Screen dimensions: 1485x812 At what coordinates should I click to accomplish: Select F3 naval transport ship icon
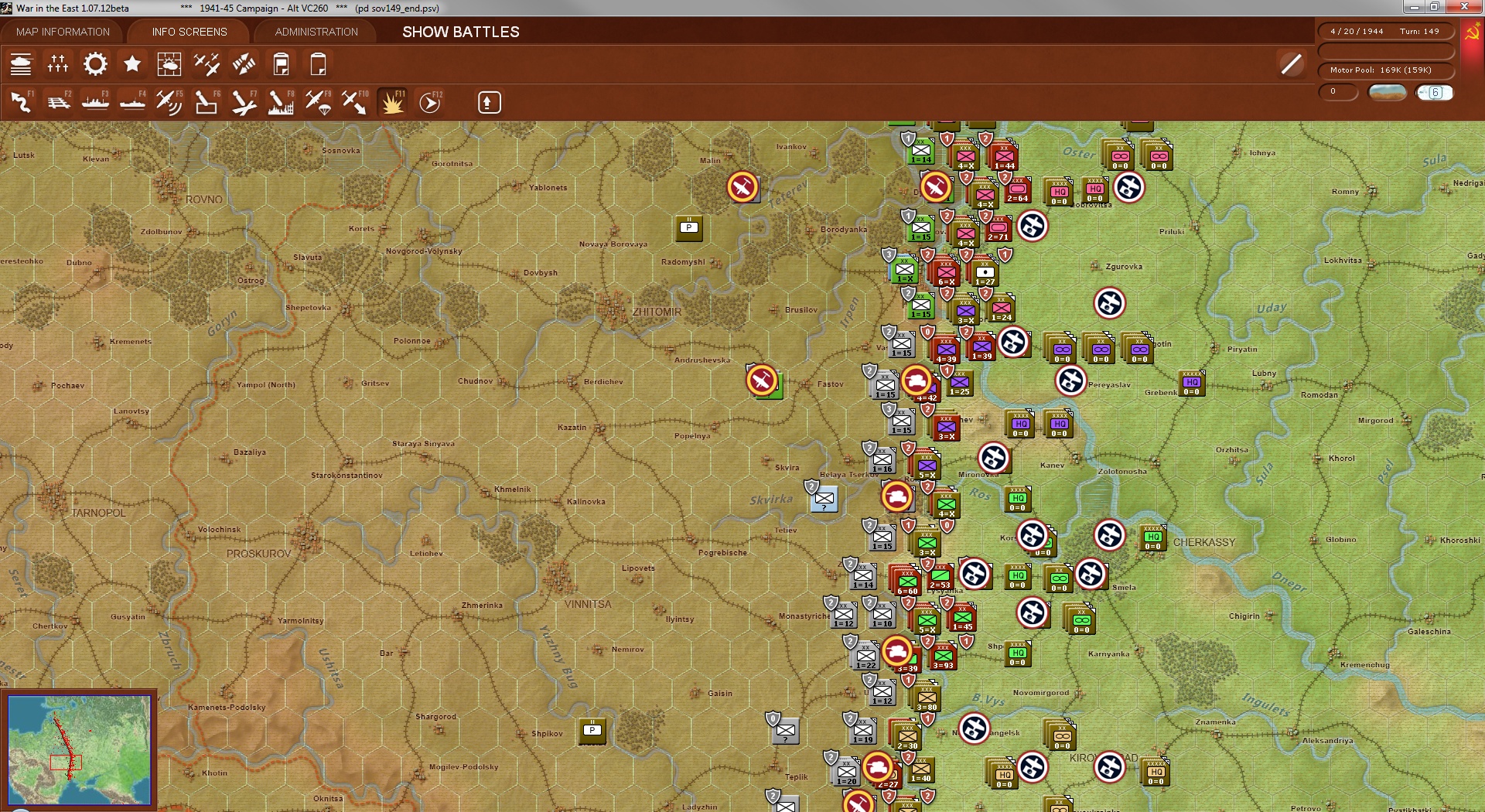coord(95,102)
